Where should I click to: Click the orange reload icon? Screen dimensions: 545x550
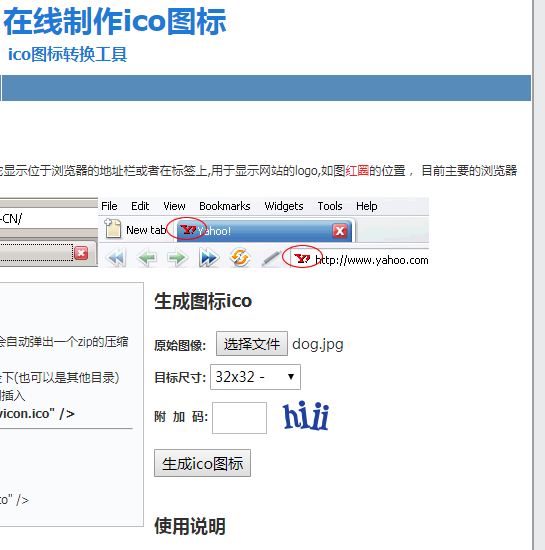click(240, 257)
